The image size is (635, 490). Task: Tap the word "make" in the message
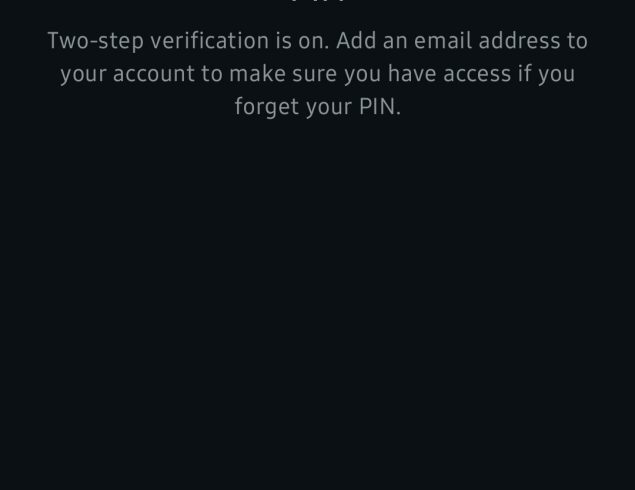(x=258, y=74)
